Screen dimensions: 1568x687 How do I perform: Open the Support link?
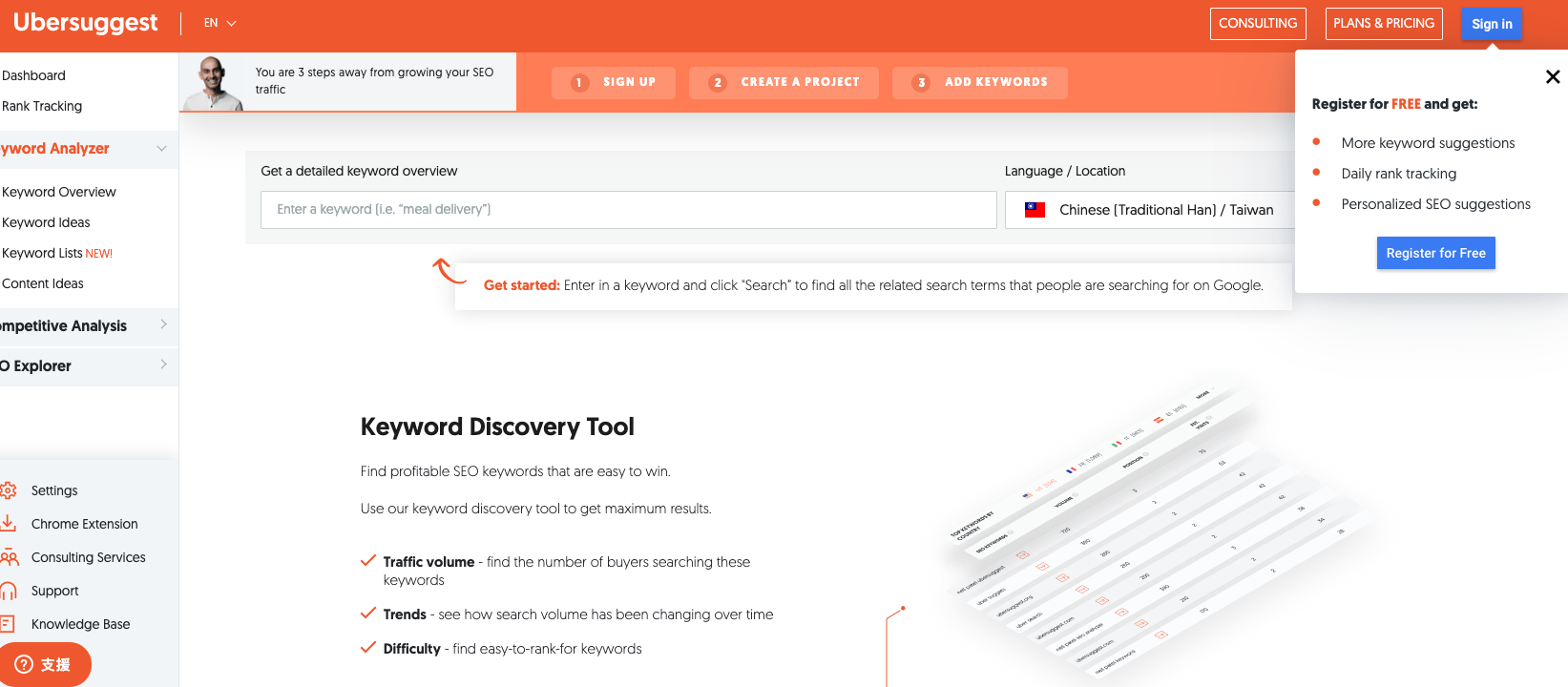[55, 591]
